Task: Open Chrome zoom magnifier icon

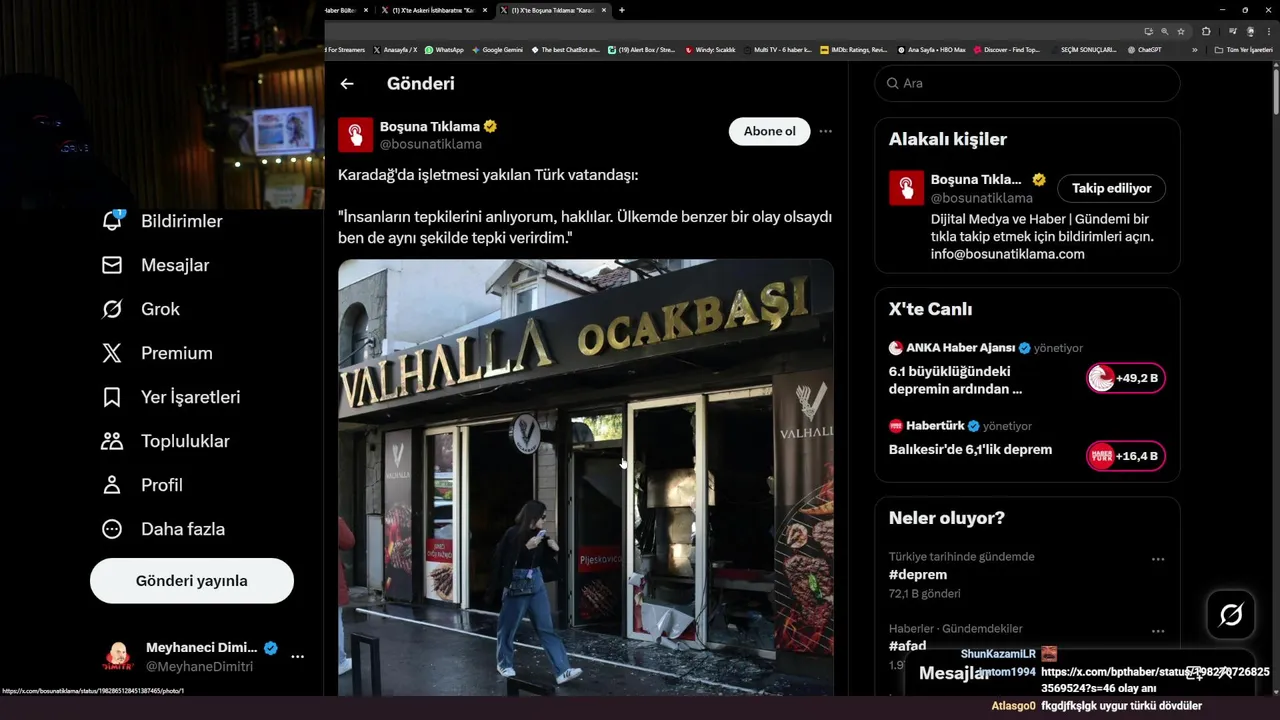Action: (x=1165, y=31)
